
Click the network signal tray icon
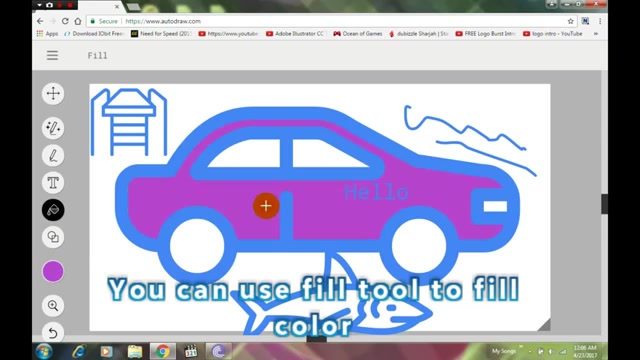[x=563, y=351]
